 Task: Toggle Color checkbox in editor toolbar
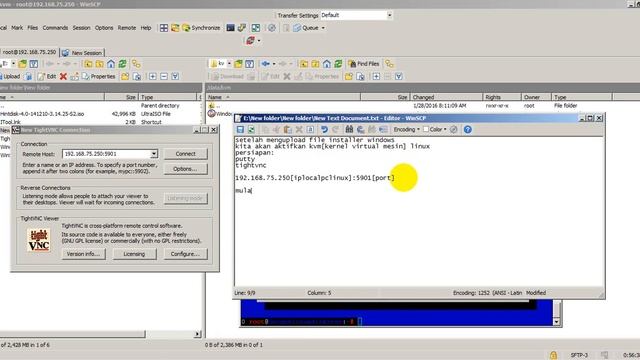coord(426,129)
